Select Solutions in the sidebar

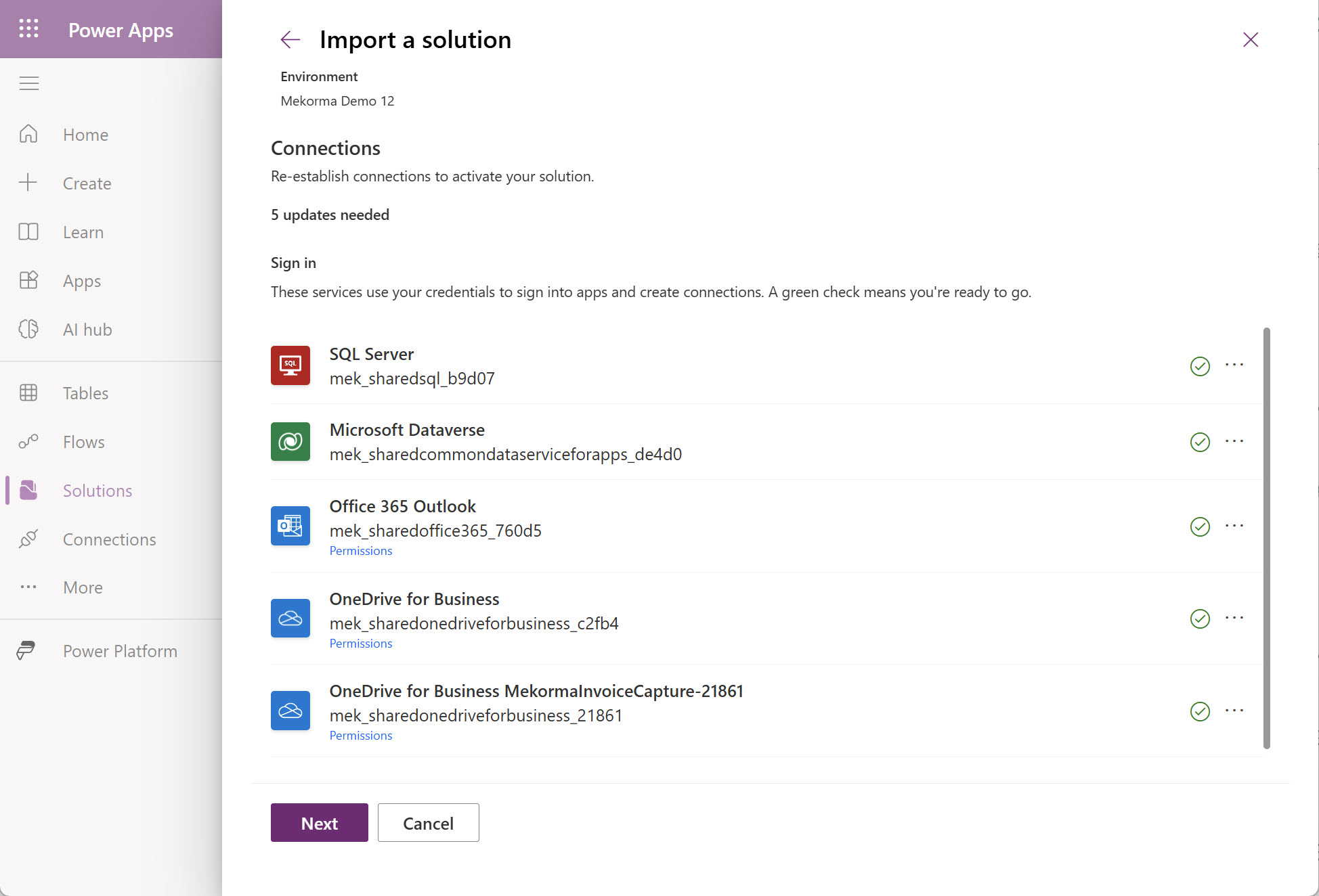pos(98,491)
